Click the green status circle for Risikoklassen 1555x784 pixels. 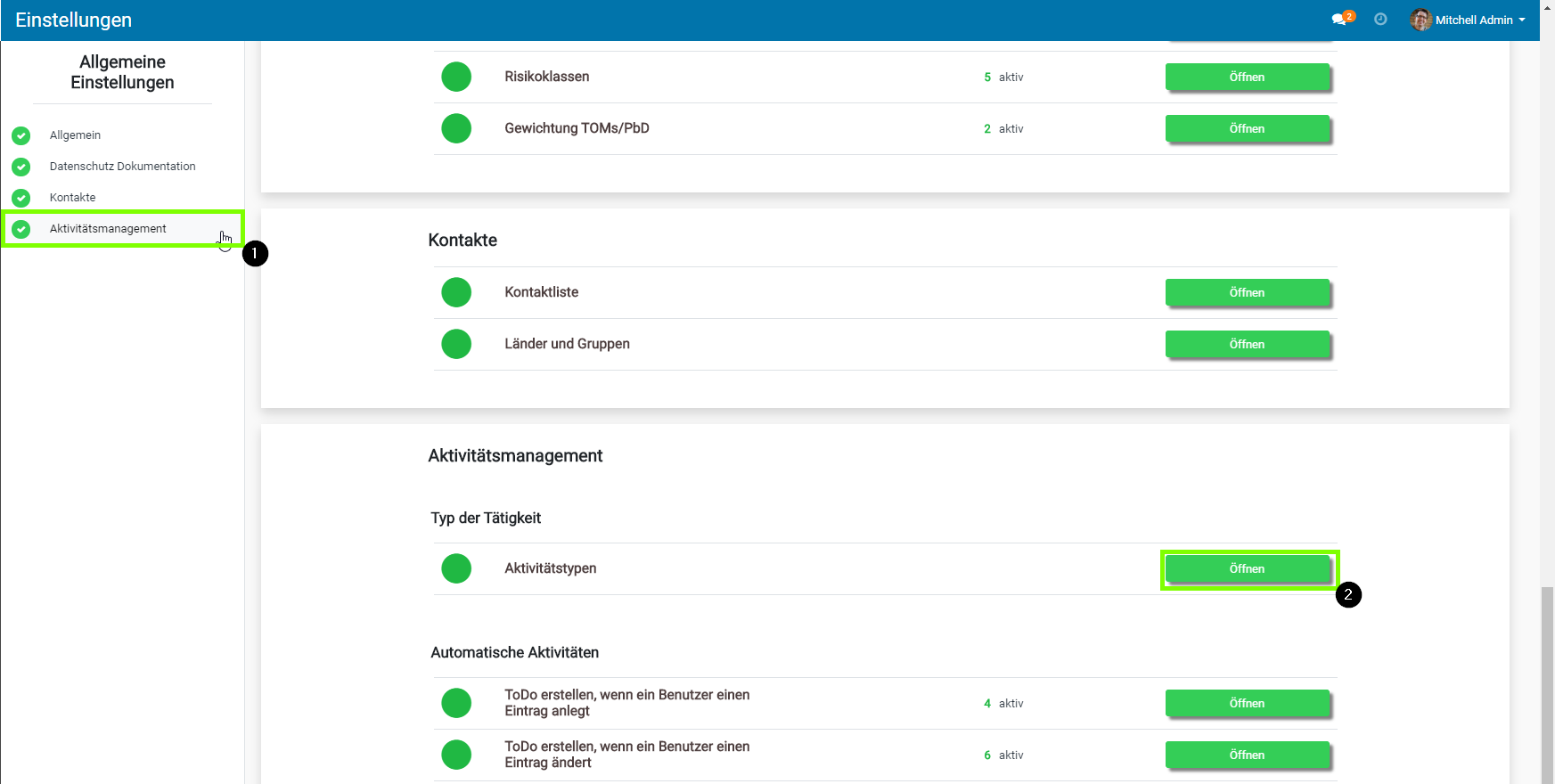coord(456,77)
